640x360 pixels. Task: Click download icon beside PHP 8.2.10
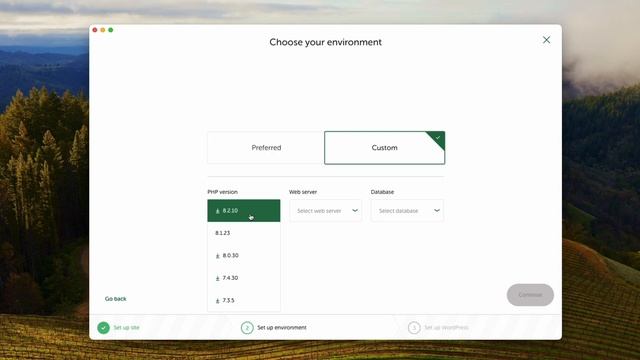tap(218, 211)
